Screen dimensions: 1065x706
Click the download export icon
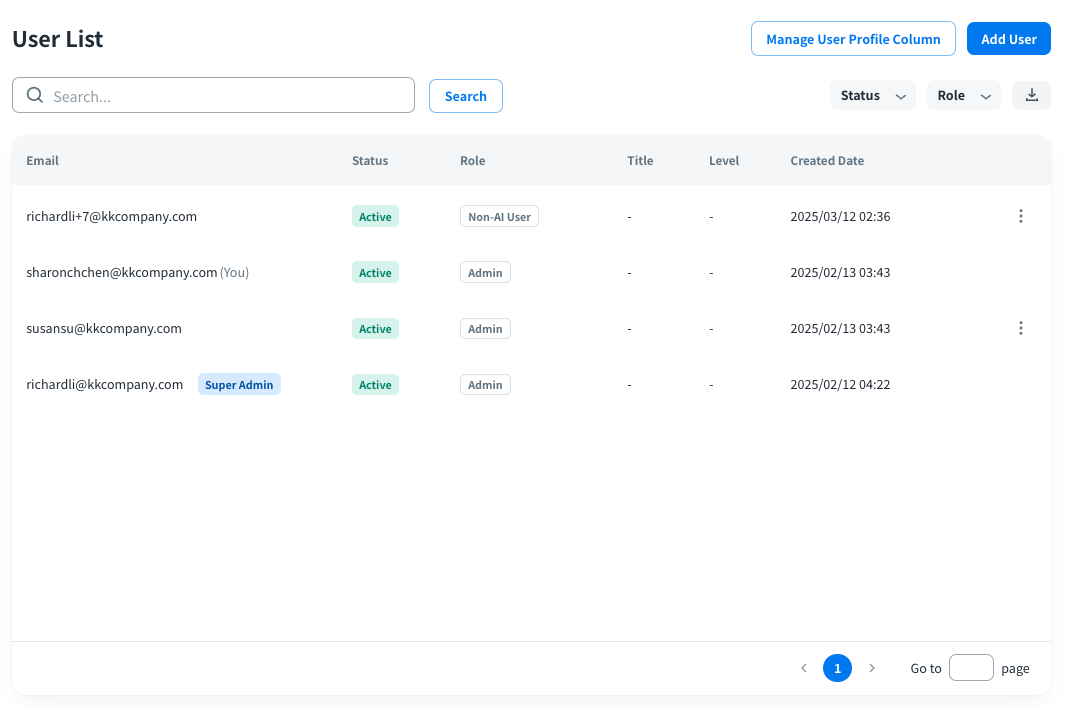(1031, 95)
